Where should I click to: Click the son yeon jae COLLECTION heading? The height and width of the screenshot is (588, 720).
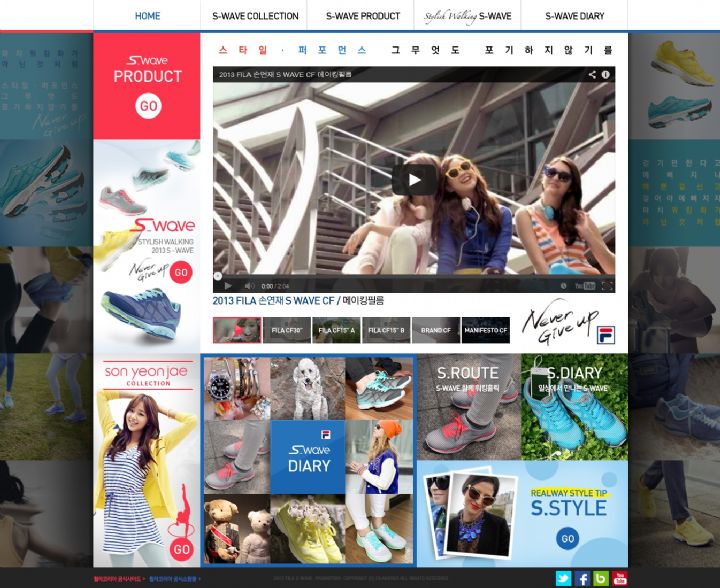147,375
